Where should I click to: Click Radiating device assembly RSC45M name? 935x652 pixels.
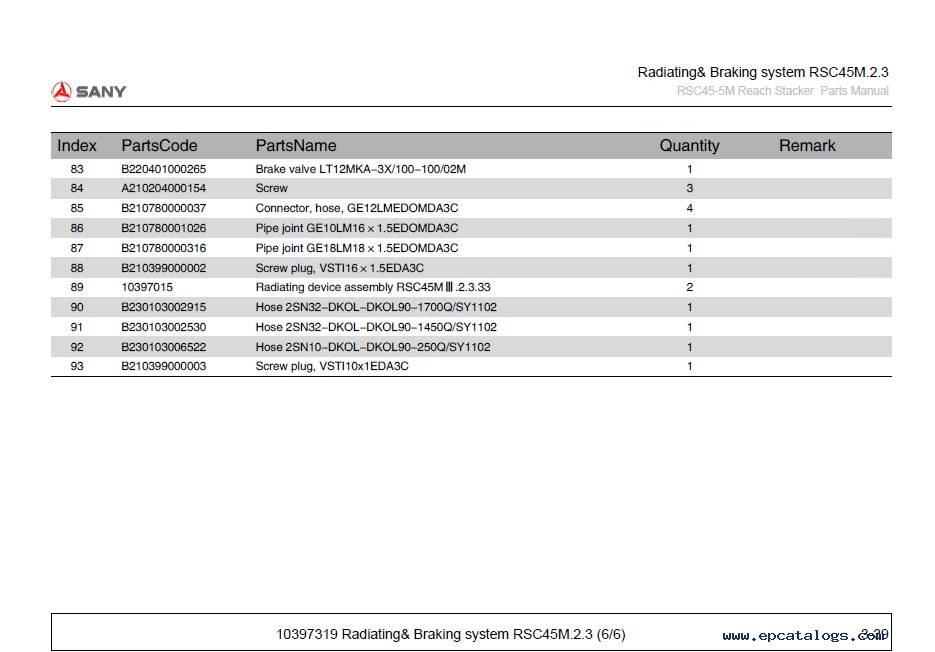373,287
